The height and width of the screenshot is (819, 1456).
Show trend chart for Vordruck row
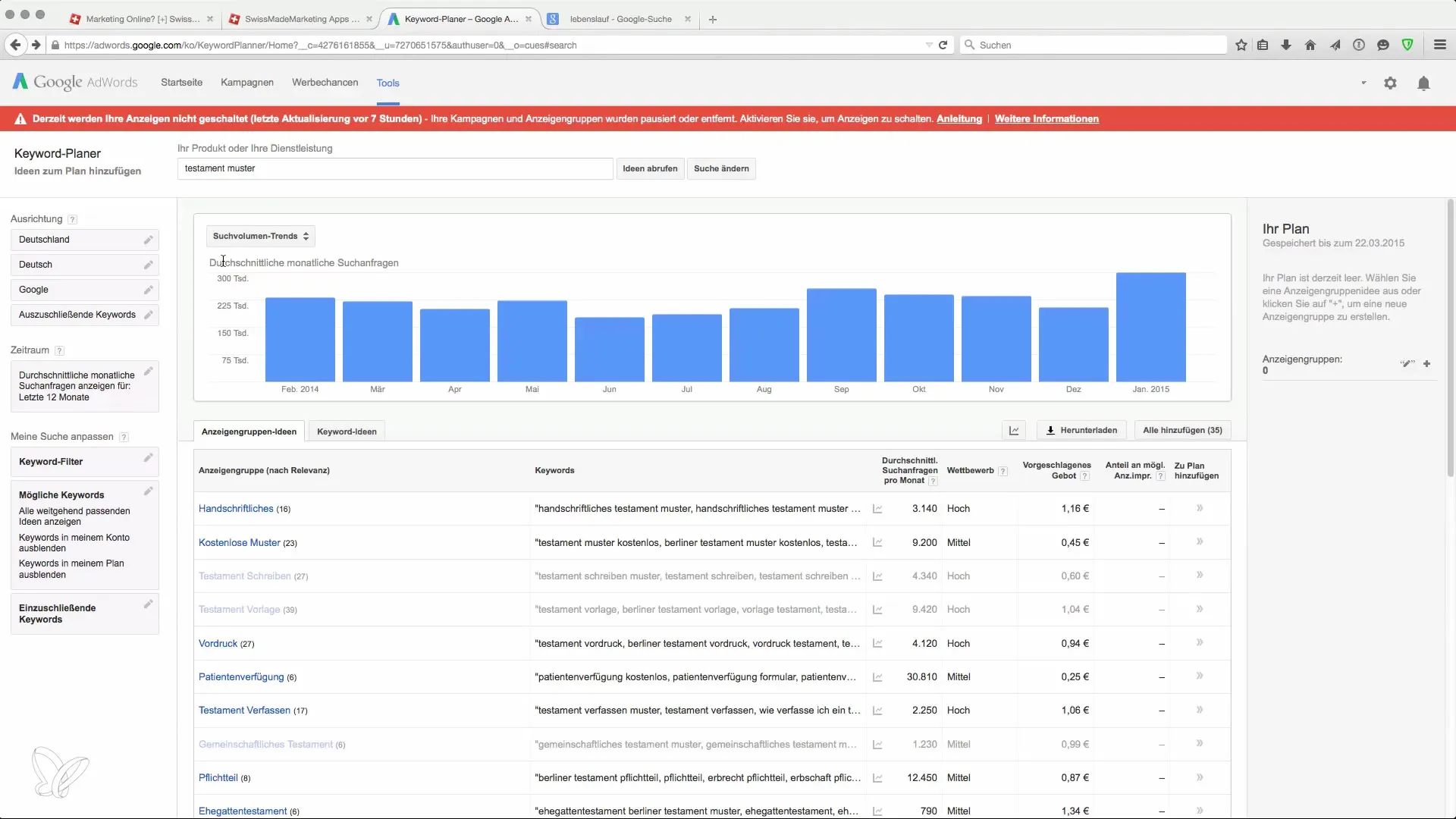(x=877, y=644)
